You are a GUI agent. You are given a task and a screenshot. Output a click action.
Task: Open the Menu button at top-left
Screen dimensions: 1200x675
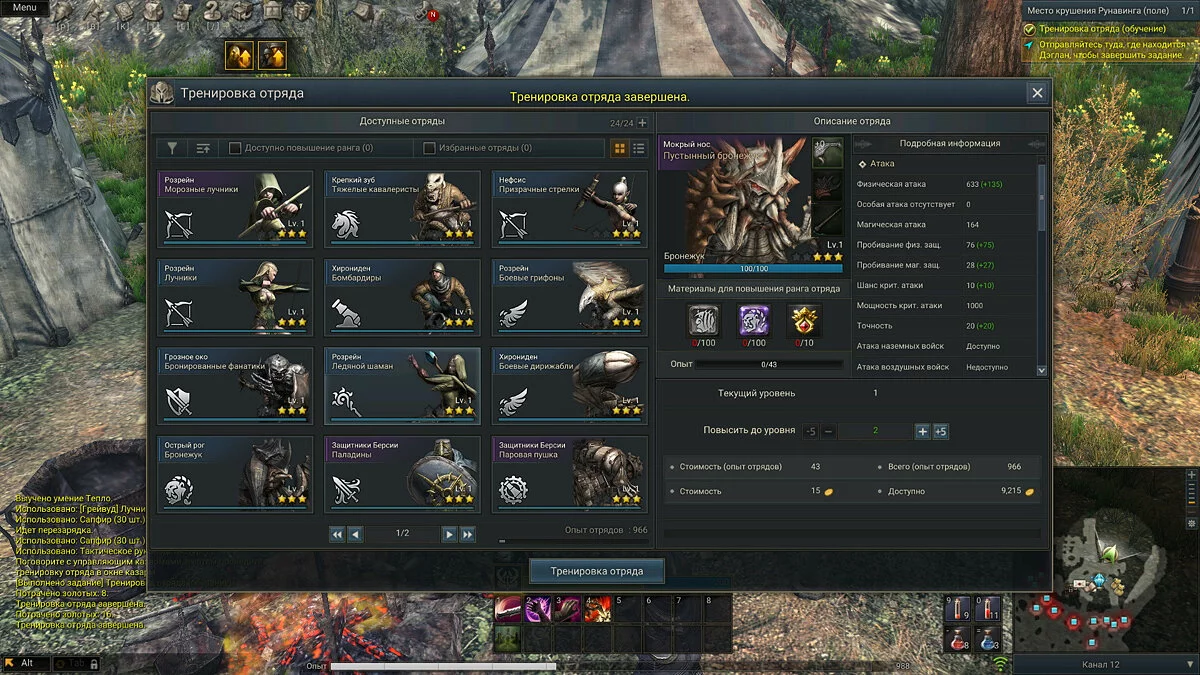click(24, 7)
